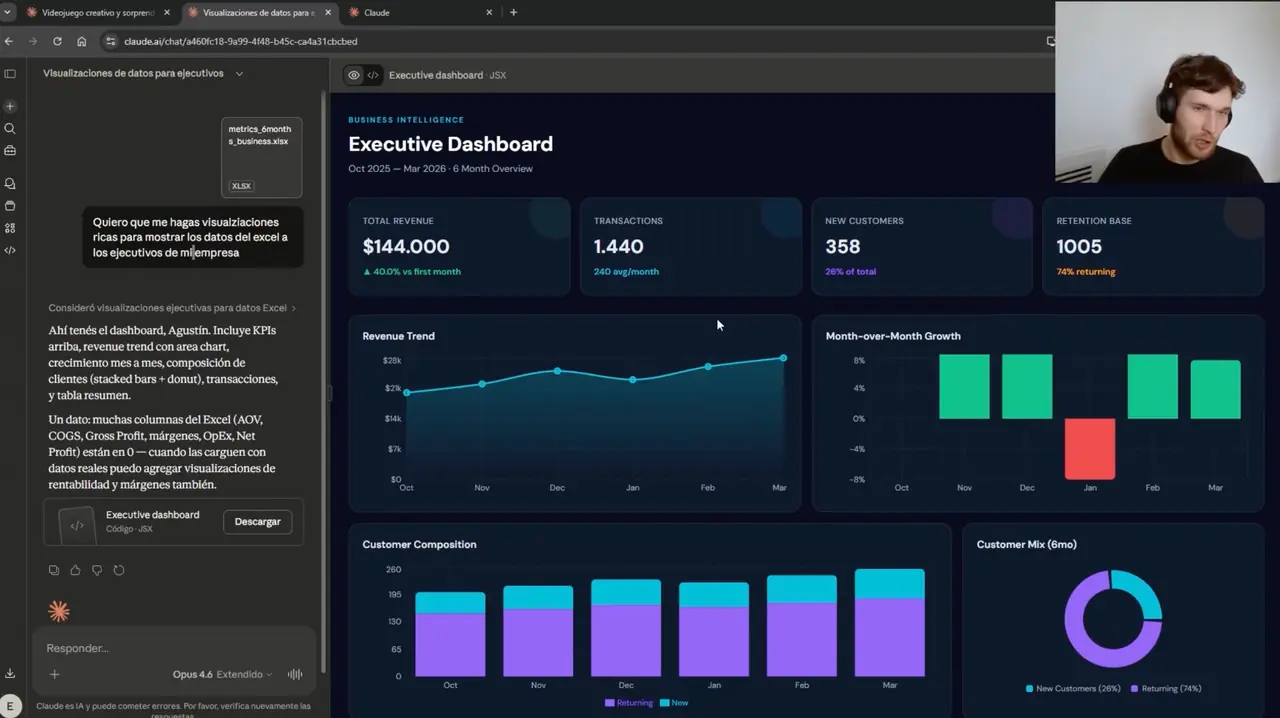Open a new browser tab with plus
1280x718 pixels.
(x=513, y=12)
